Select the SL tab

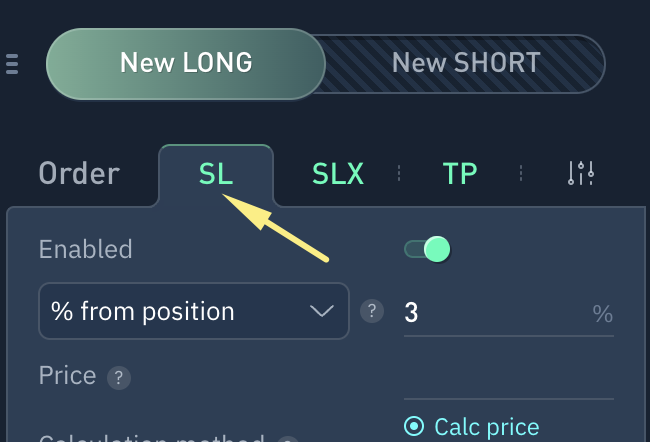215,173
